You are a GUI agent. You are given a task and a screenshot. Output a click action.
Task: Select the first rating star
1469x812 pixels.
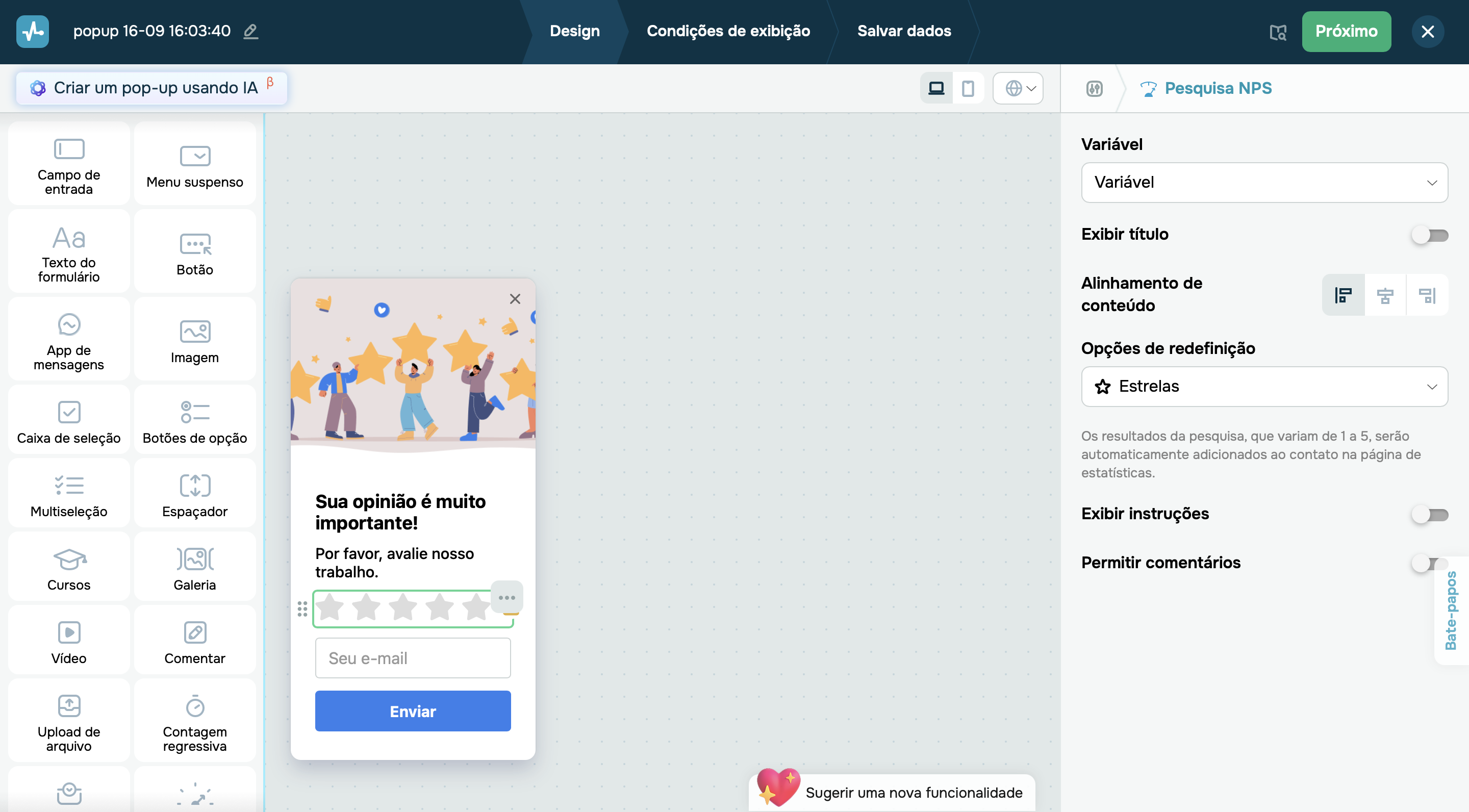pyautogui.click(x=329, y=607)
